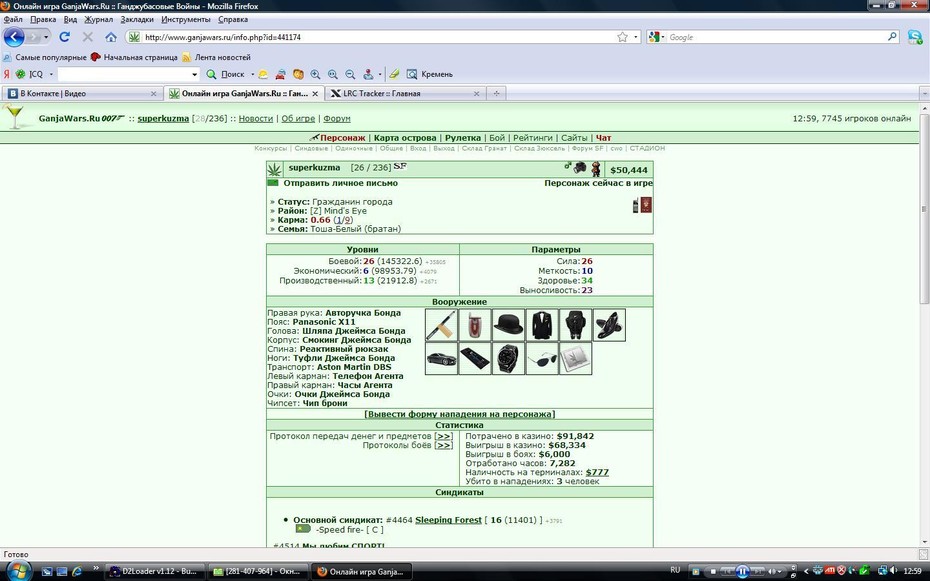The height and width of the screenshot is (581, 930).
Task: Open the Закладки menu
Action: click(x=137, y=19)
